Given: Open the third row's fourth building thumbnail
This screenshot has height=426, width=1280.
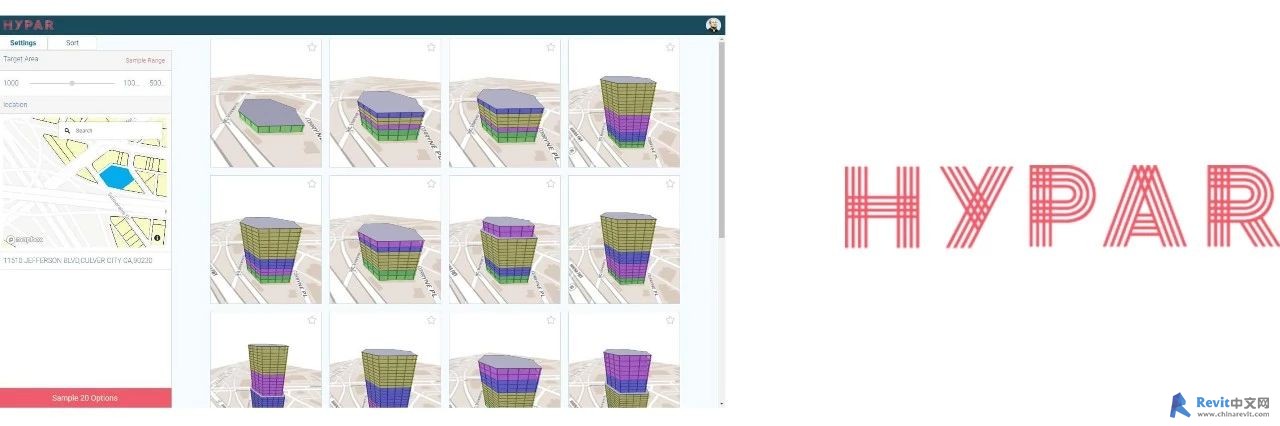Looking at the screenshot, I should (x=624, y=360).
